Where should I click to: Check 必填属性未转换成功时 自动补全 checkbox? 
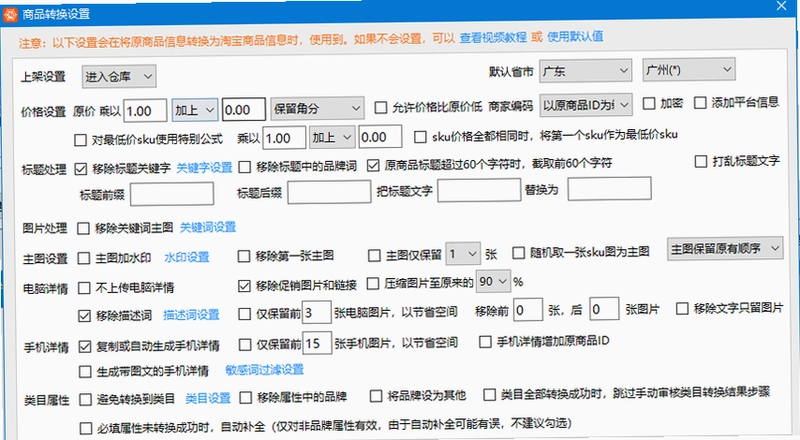pyautogui.click(x=86, y=428)
